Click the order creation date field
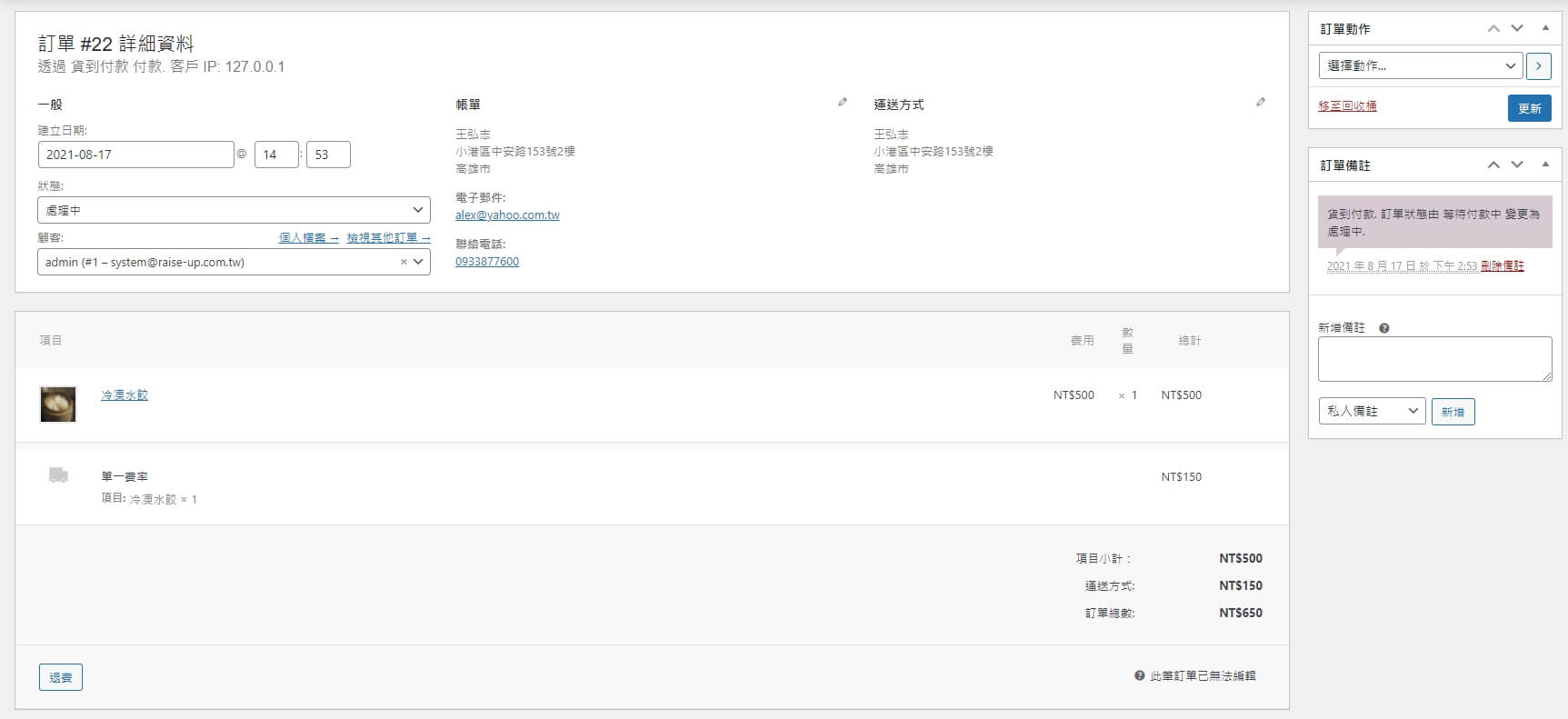Screen dimensions: 1568x719 pyautogui.click(x=135, y=155)
